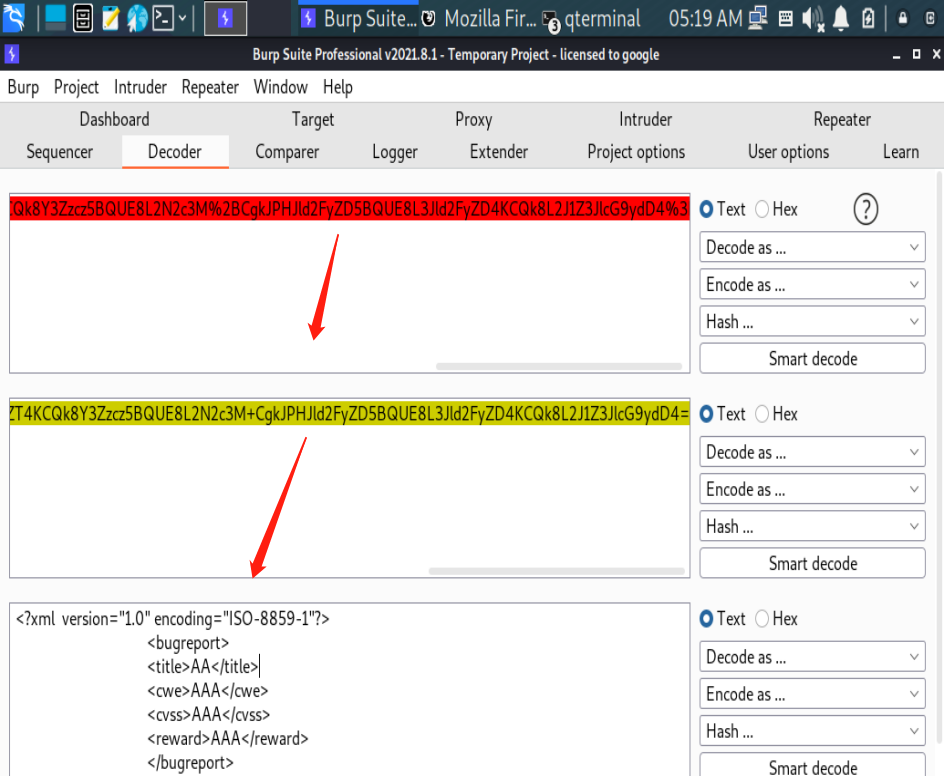Click the battery power manager icon
Screen dimensions: 944x776
[868, 19]
